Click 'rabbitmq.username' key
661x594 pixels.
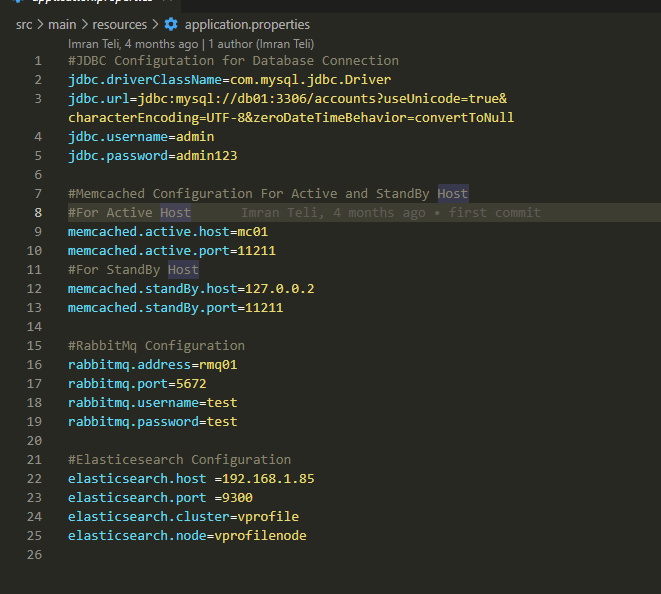pos(133,402)
